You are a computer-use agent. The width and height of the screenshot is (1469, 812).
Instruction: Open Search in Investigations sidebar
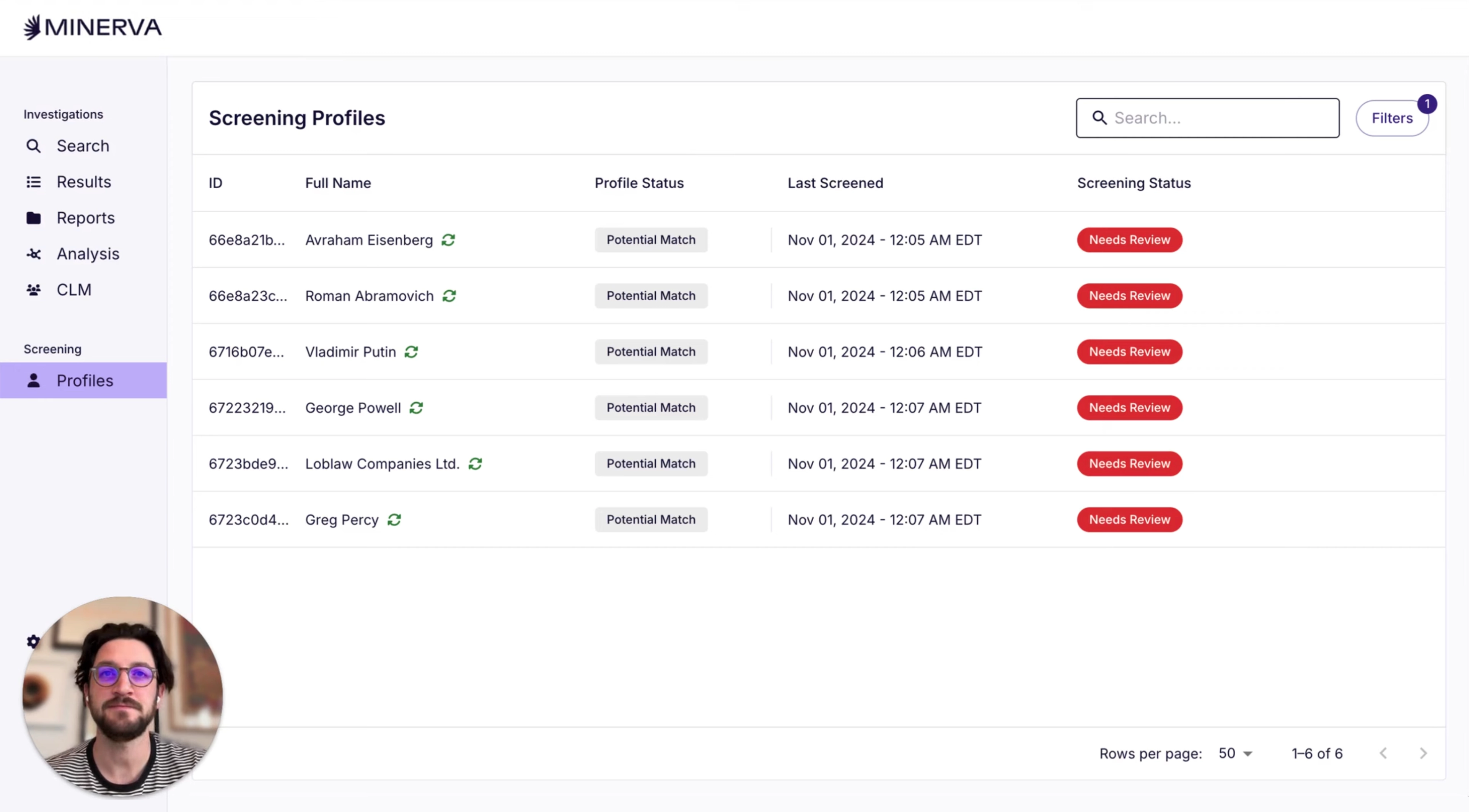coord(82,146)
